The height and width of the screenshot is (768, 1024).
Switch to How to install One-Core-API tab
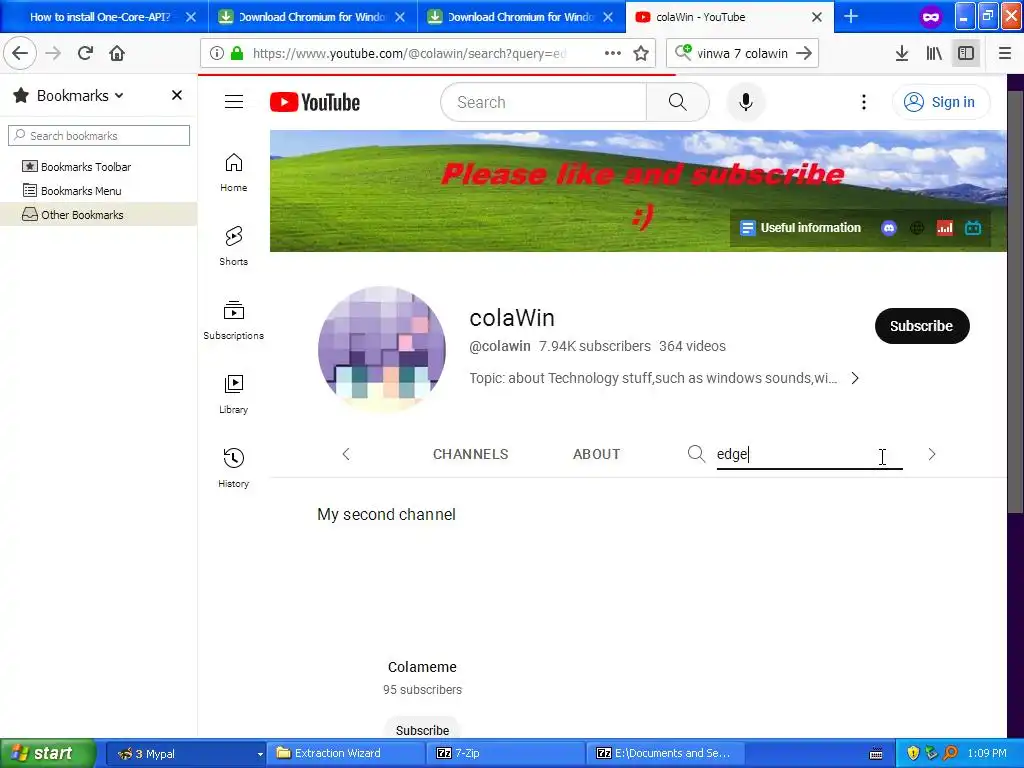point(100,17)
